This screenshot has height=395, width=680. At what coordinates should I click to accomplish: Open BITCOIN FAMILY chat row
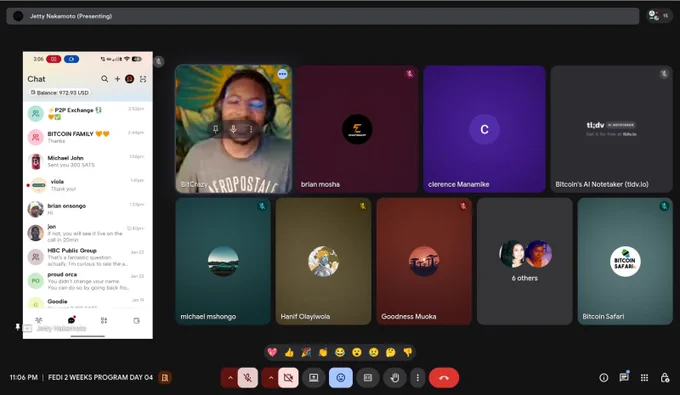[x=88, y=137]
